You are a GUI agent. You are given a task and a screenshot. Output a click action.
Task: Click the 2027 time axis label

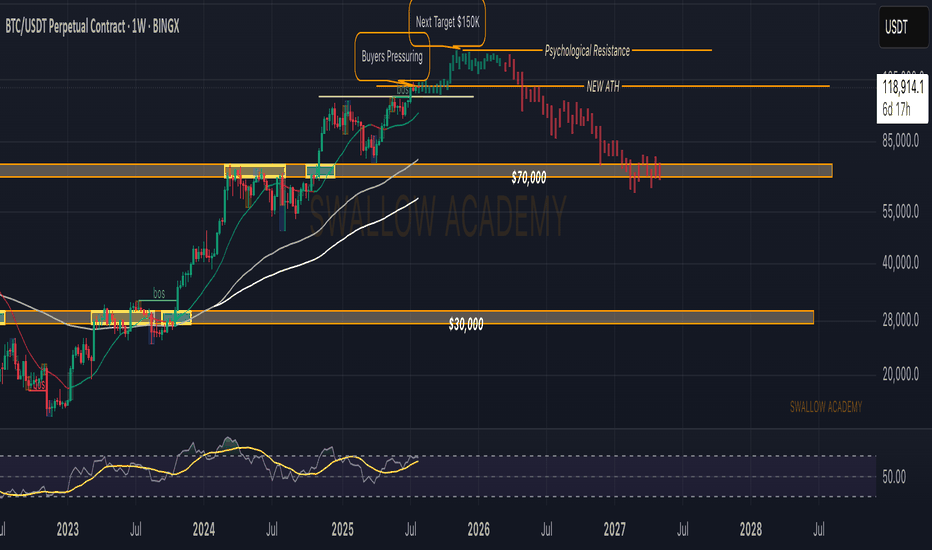(615, 529)
